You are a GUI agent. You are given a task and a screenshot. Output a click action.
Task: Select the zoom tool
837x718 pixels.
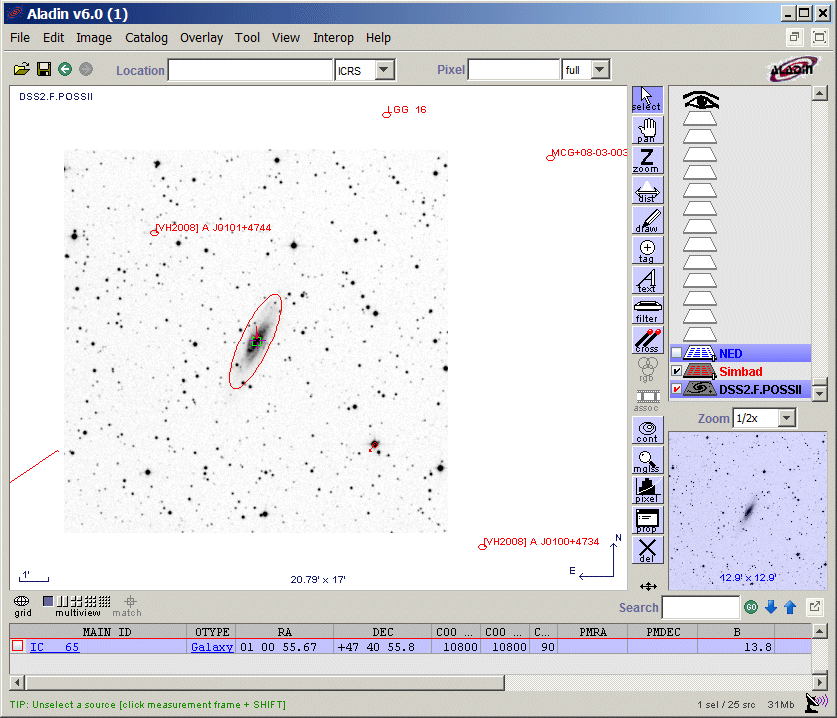[x=647, y=160]
